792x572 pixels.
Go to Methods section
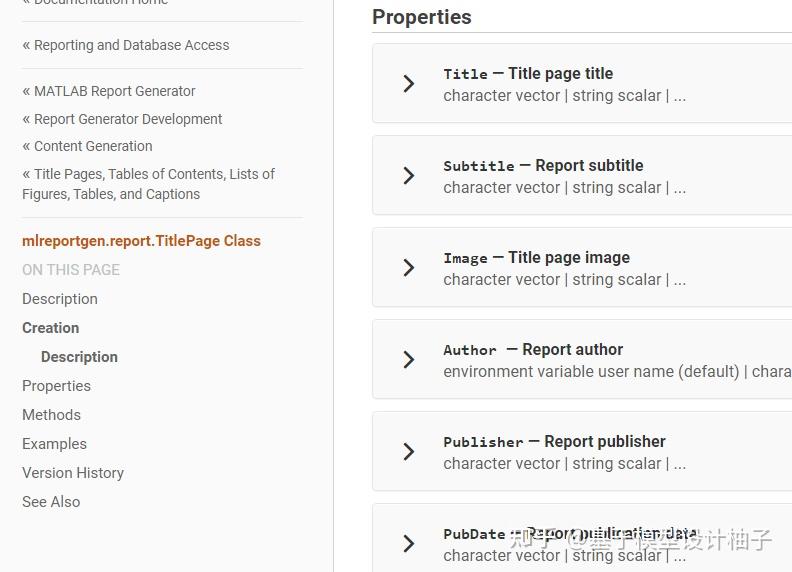51,415
